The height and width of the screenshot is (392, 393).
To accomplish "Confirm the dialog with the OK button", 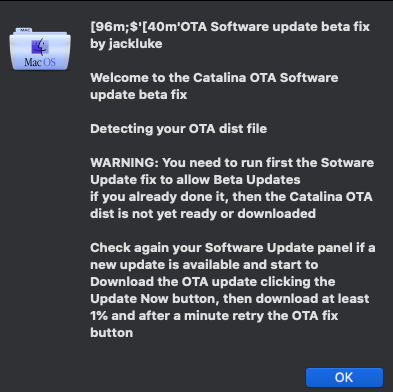I will [344, 377].
